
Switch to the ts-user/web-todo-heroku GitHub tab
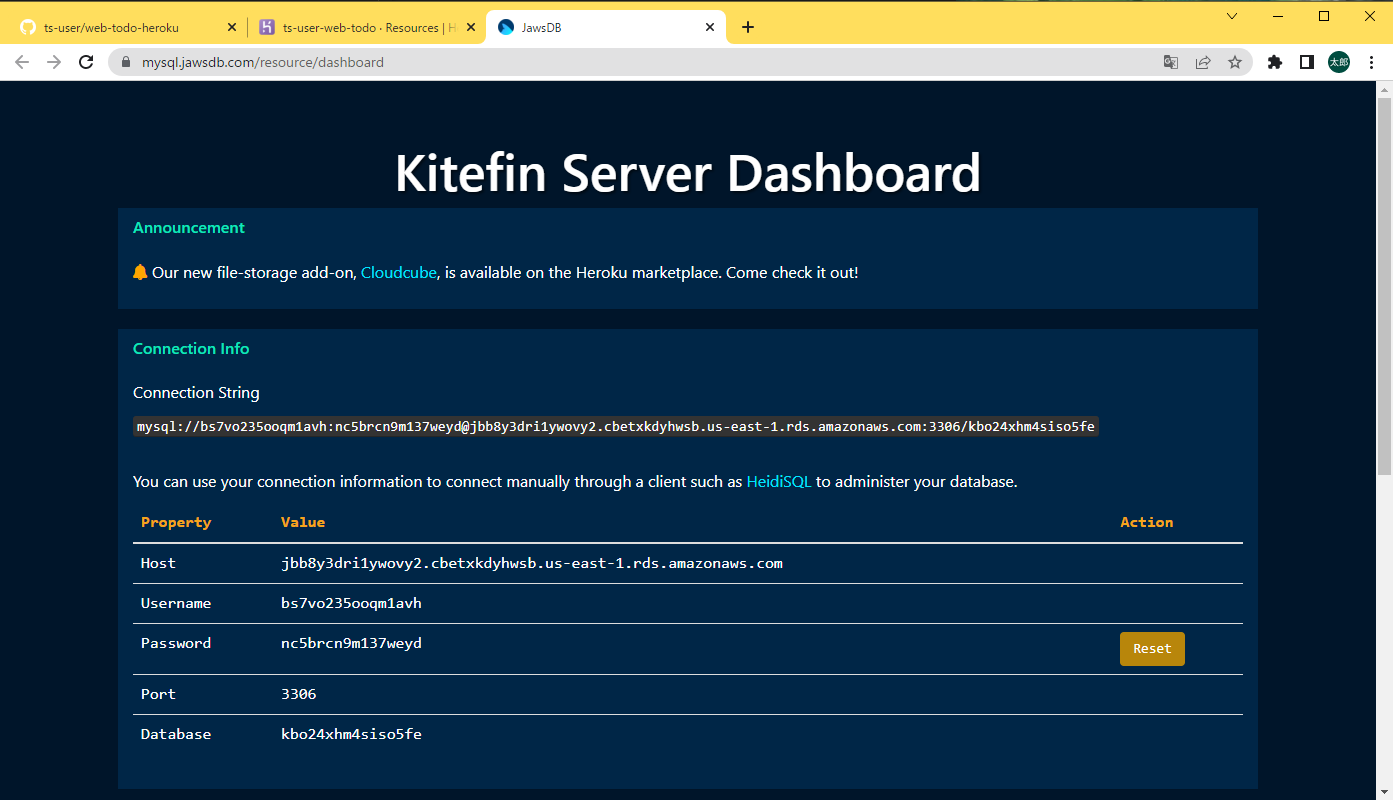(x=126, y=28)
